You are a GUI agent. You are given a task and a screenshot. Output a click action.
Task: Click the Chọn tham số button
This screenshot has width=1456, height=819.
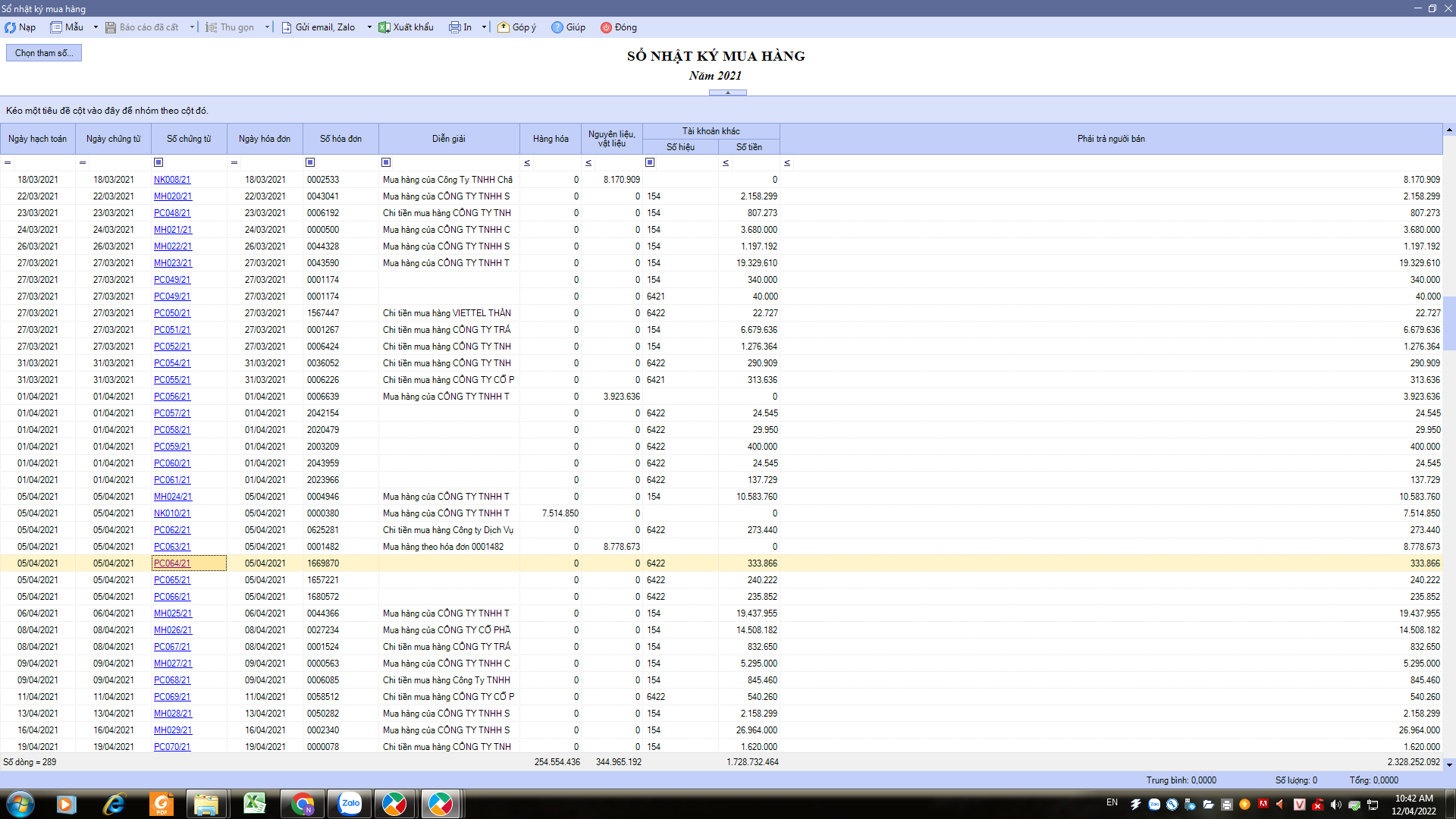click(44, 53)
